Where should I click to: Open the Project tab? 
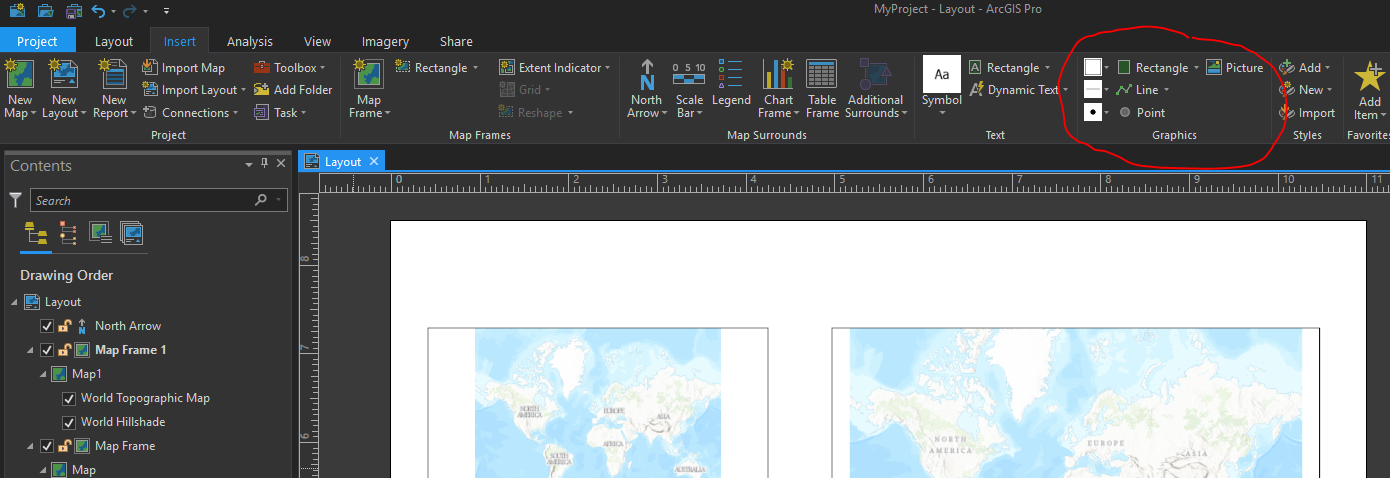click(x=37, y=41)
